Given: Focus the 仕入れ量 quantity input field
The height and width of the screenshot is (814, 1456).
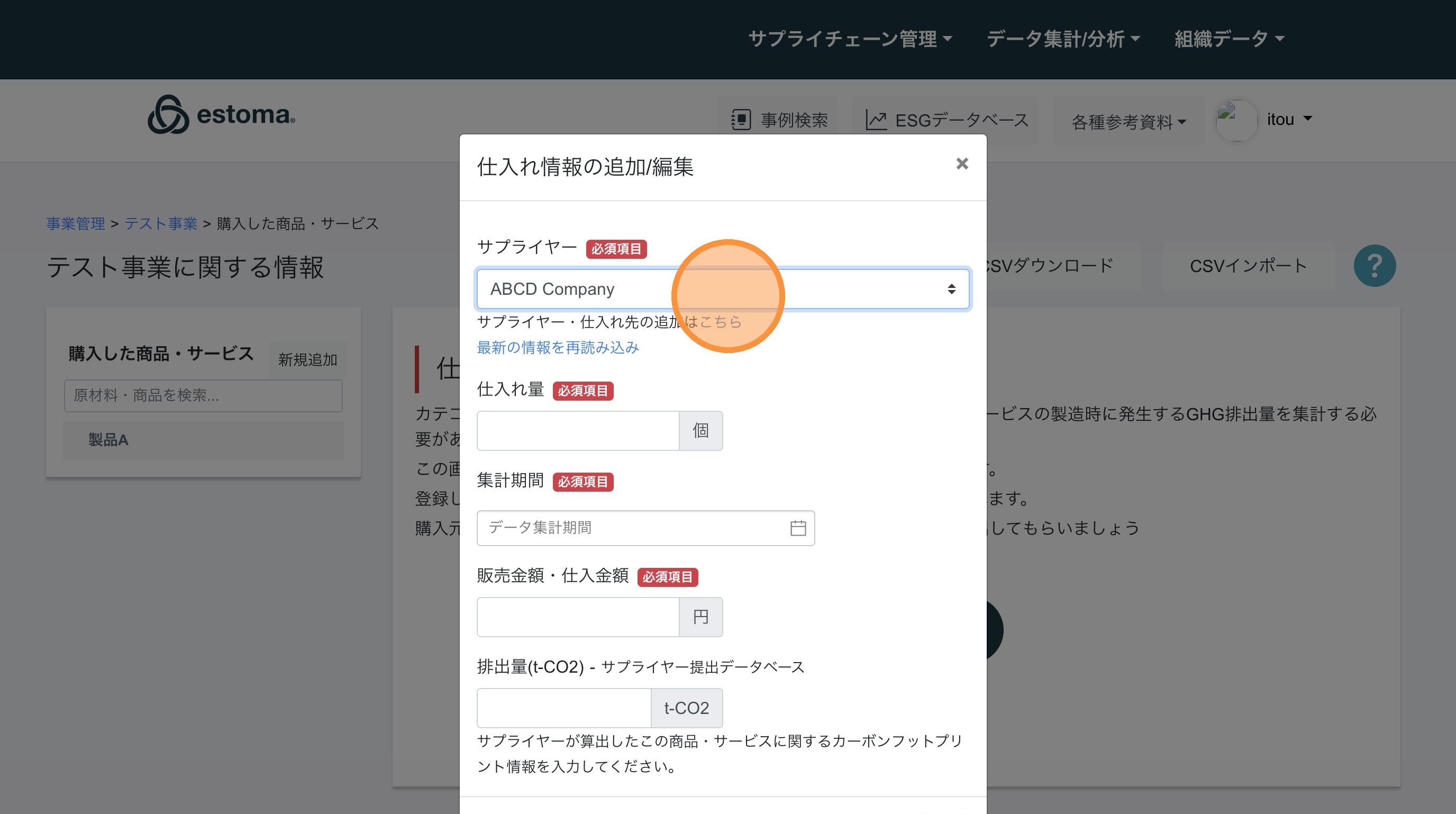Looking at the screenshot, I should [578, 431].
